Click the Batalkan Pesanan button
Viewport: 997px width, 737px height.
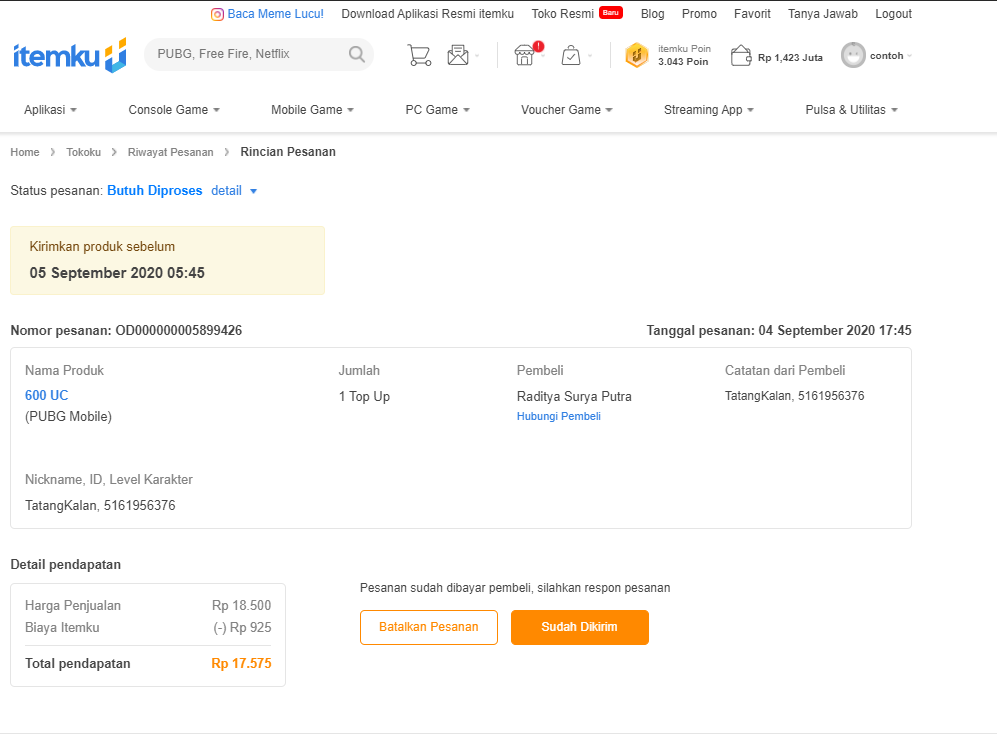(428, 627)
